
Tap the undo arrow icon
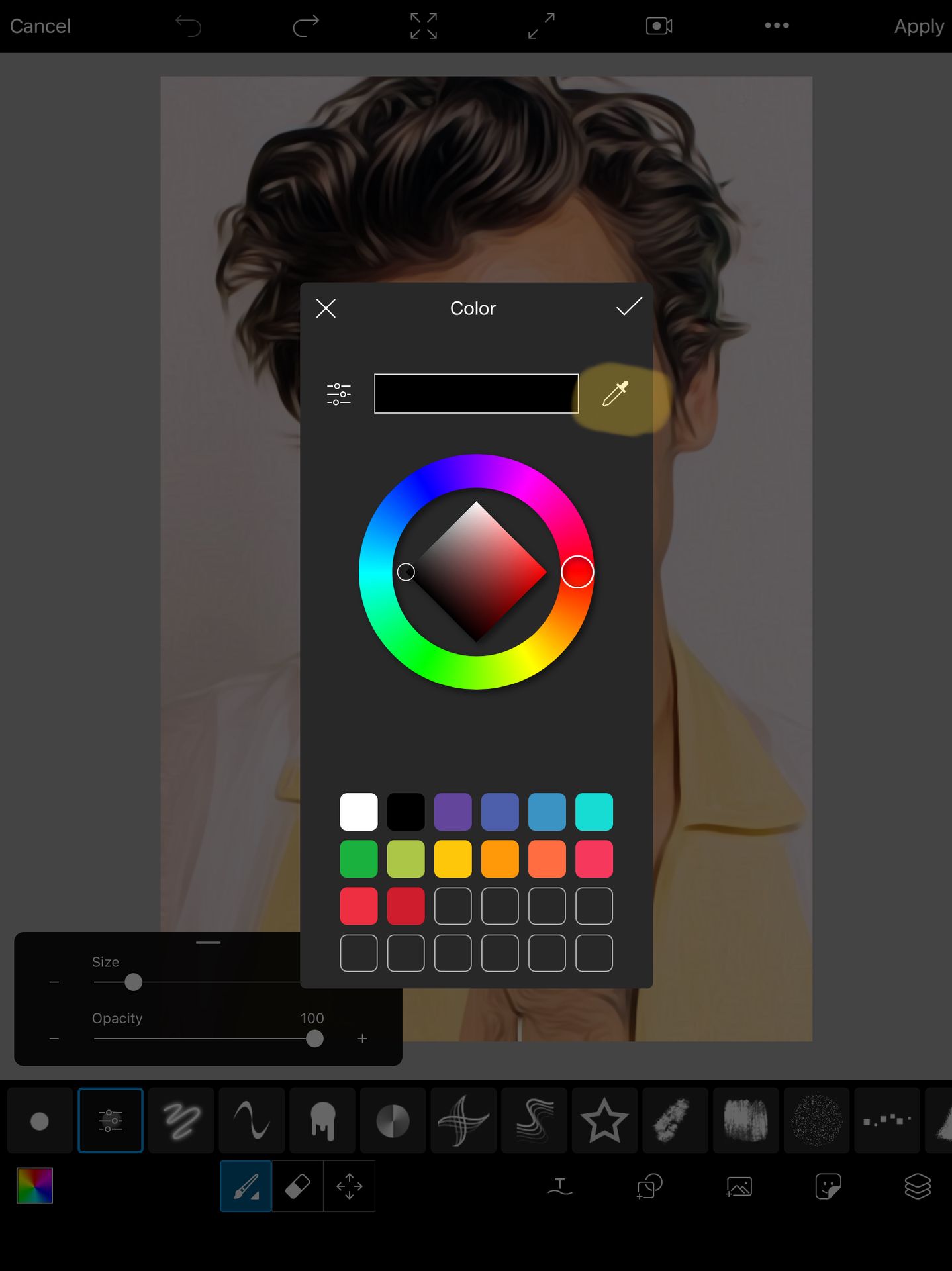click(x=188, y=26)
